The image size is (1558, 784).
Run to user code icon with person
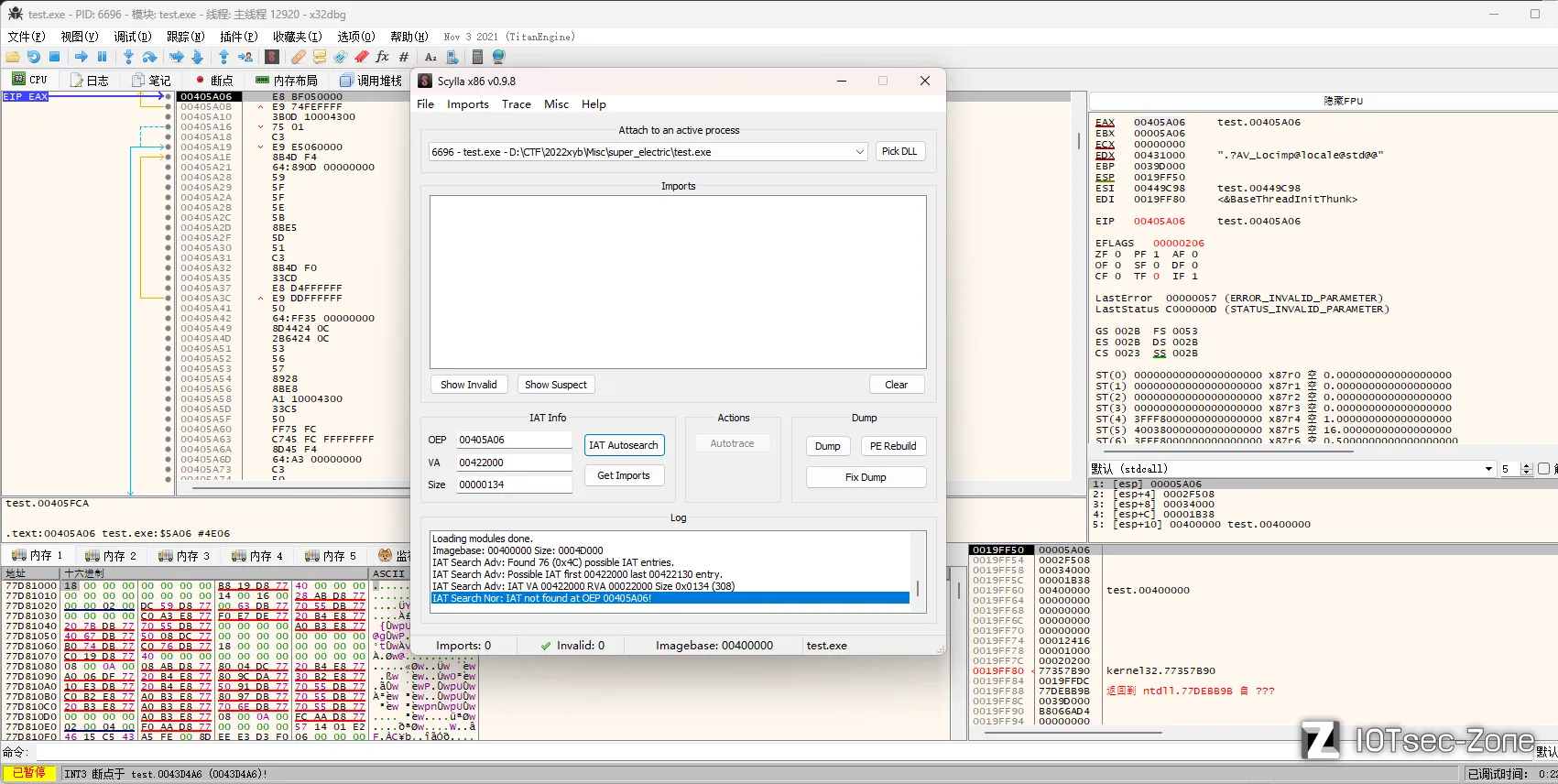[x=245, y=57]
